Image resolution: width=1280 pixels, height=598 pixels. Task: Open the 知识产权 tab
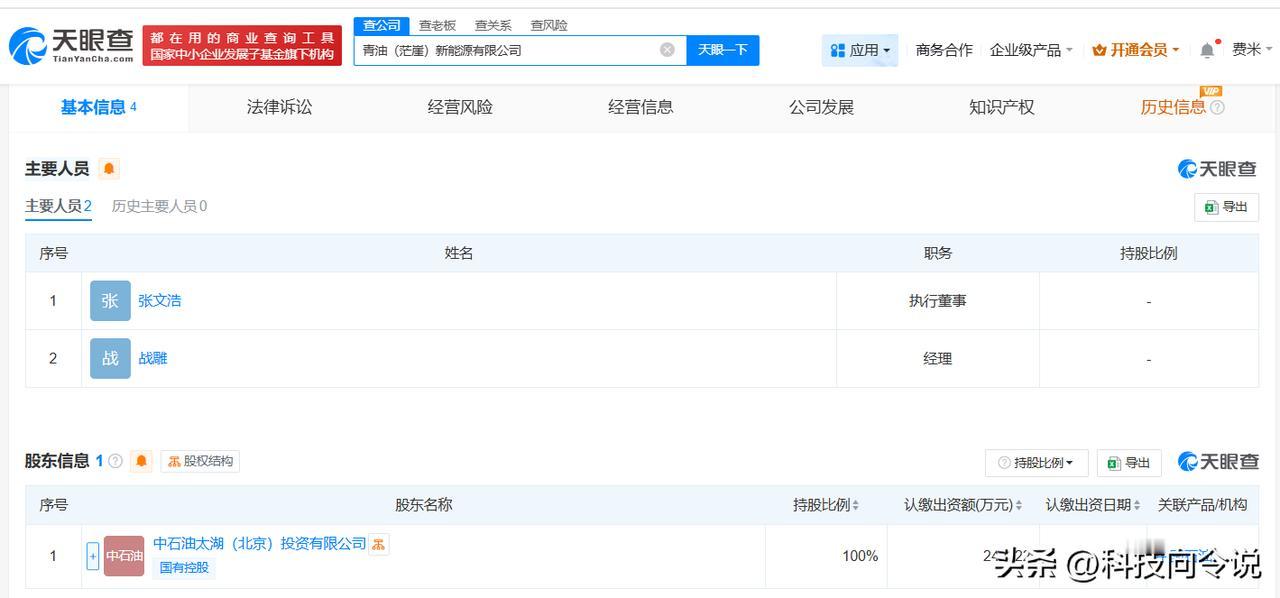(x=1001, y=108)
